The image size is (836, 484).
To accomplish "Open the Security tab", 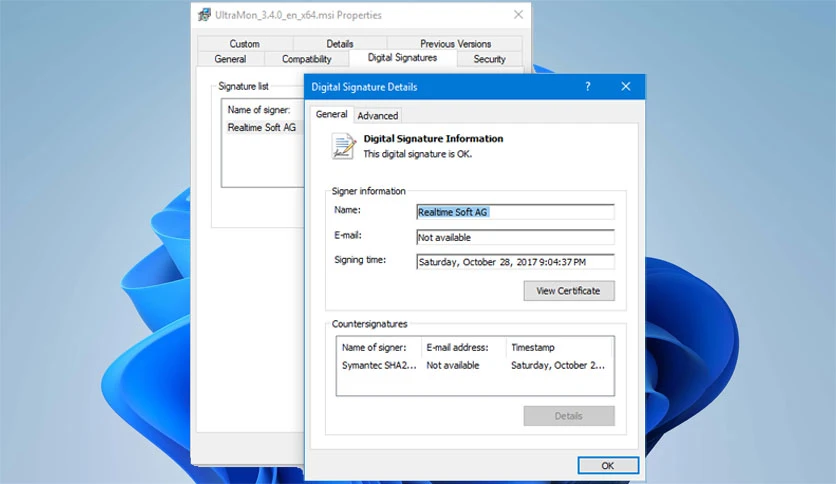I will pos(489,59).
